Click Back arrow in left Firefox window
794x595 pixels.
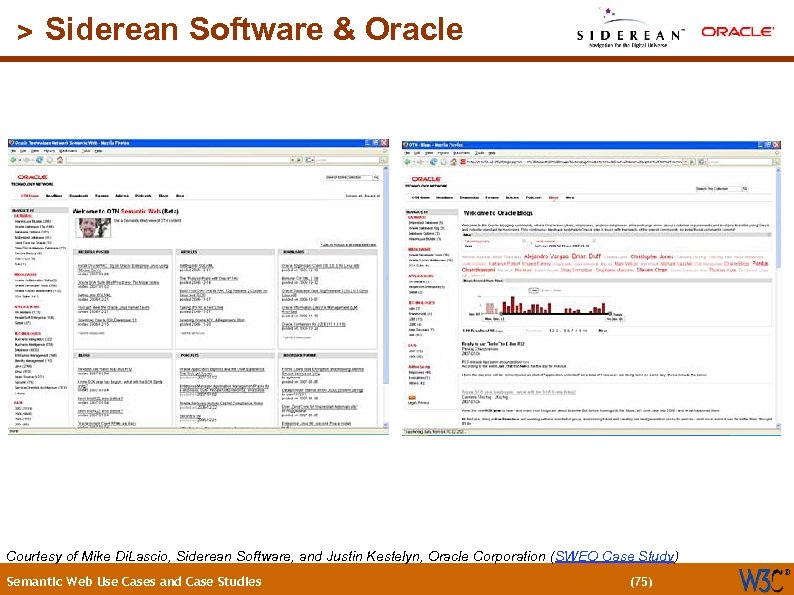[x=12, y=160]
